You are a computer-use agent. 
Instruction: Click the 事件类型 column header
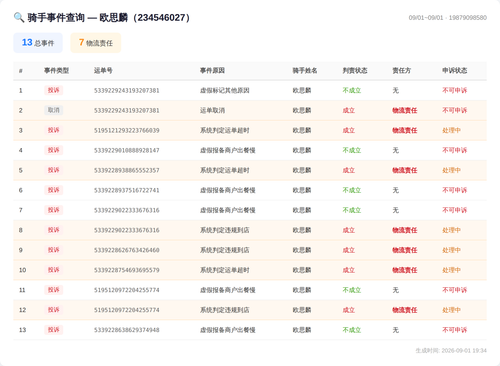coord(56,70)
